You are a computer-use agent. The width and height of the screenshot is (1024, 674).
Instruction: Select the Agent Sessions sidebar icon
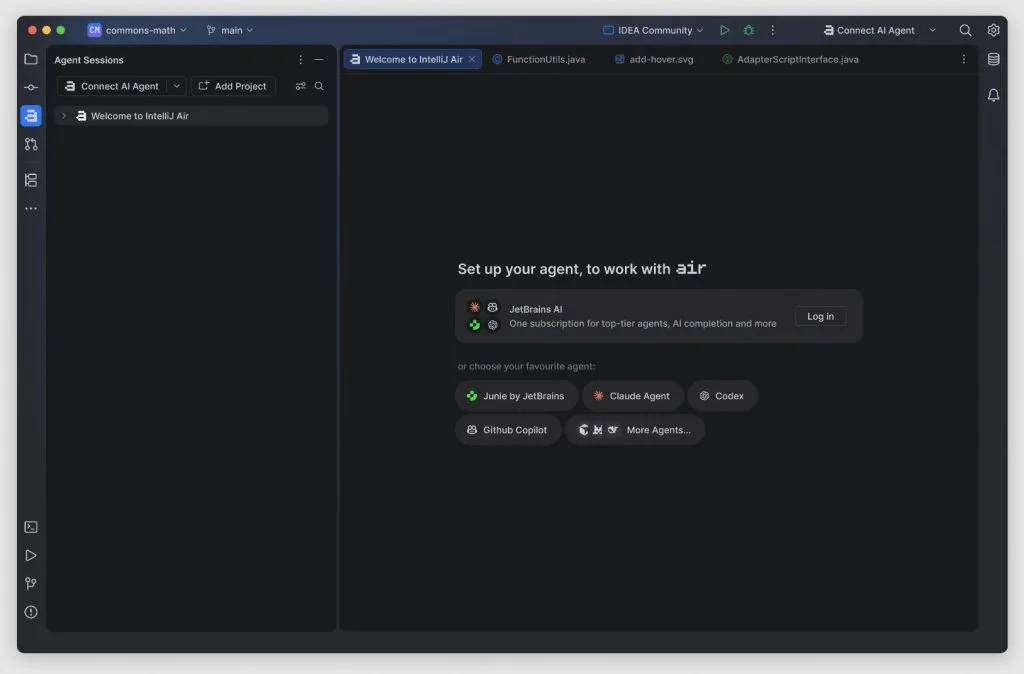click(31, 116)
